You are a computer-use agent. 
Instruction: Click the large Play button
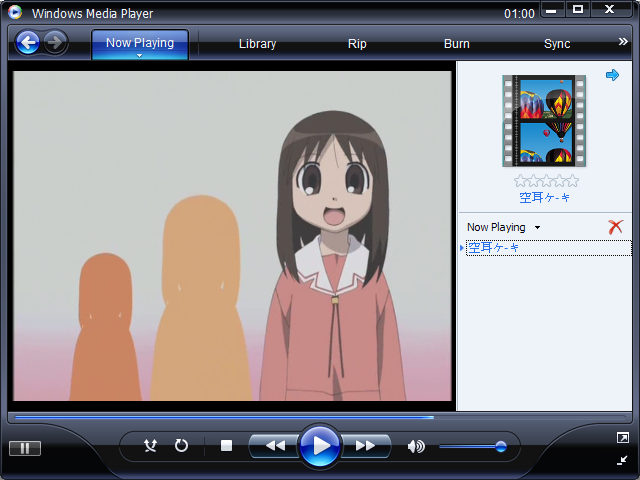point(320,446)
